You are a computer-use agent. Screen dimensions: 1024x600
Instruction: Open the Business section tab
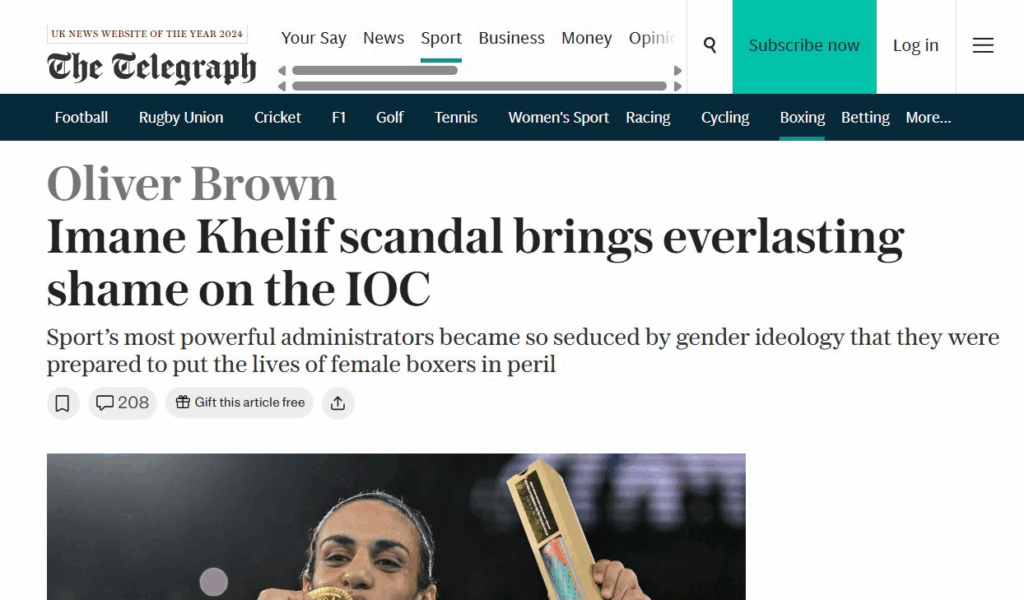coord(511,38)
